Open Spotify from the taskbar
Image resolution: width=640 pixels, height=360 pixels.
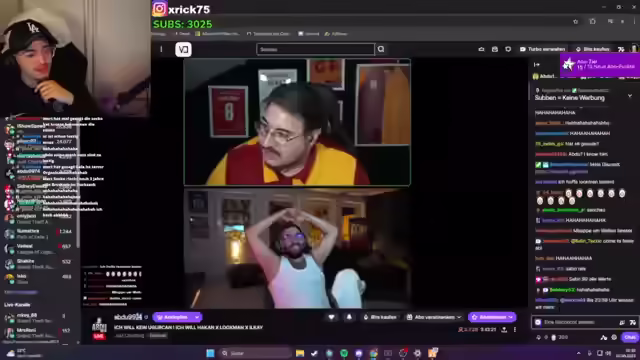tap(344, 353)
